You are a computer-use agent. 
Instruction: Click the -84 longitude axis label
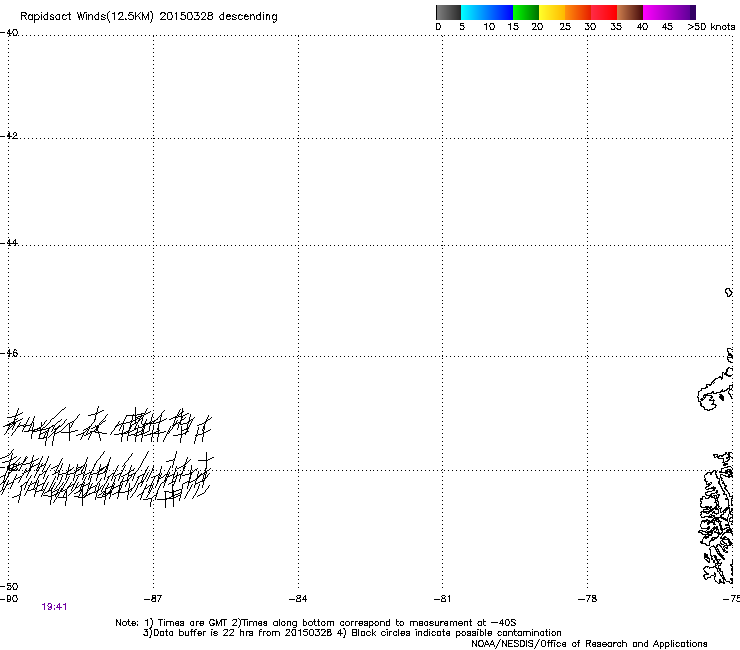pos(298,599)
